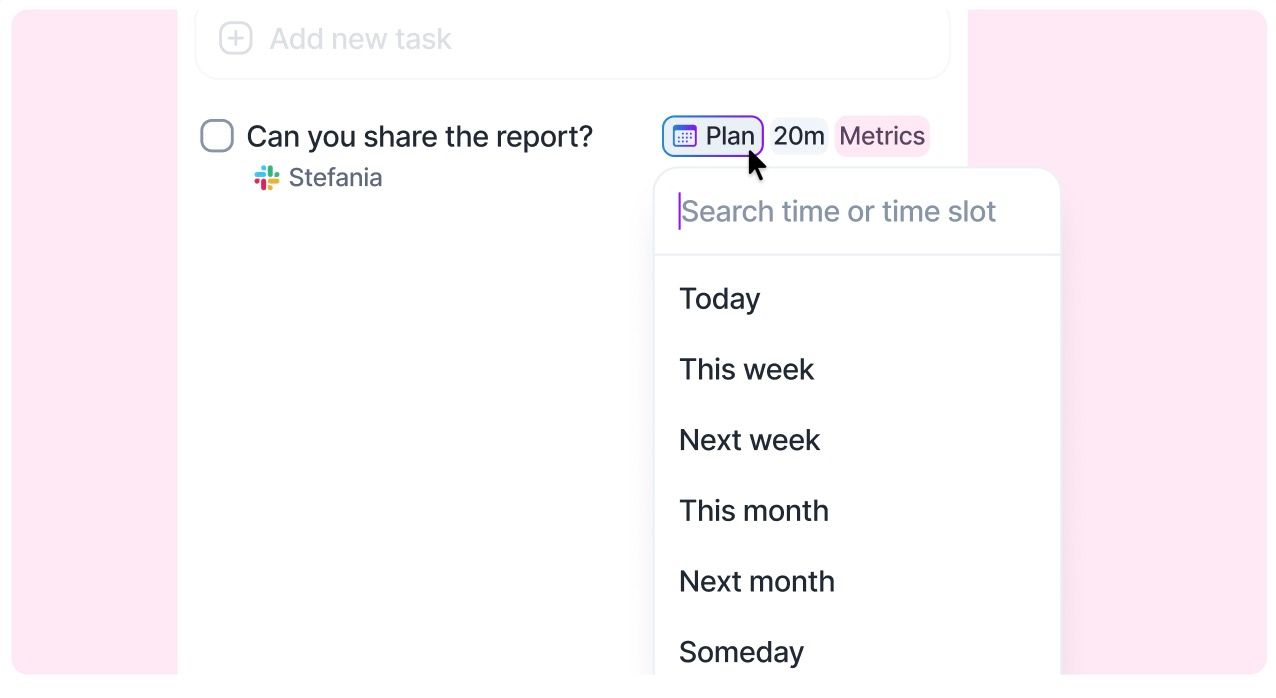Toggle the checkbox for the report task
Viewport: 1276px width, 698px height.
pos(217,136)
